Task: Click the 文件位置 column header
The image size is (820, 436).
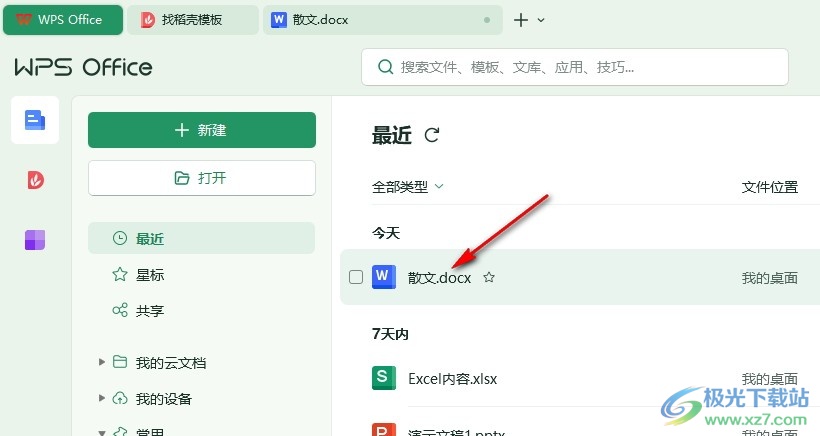Action: click(769, 187)
